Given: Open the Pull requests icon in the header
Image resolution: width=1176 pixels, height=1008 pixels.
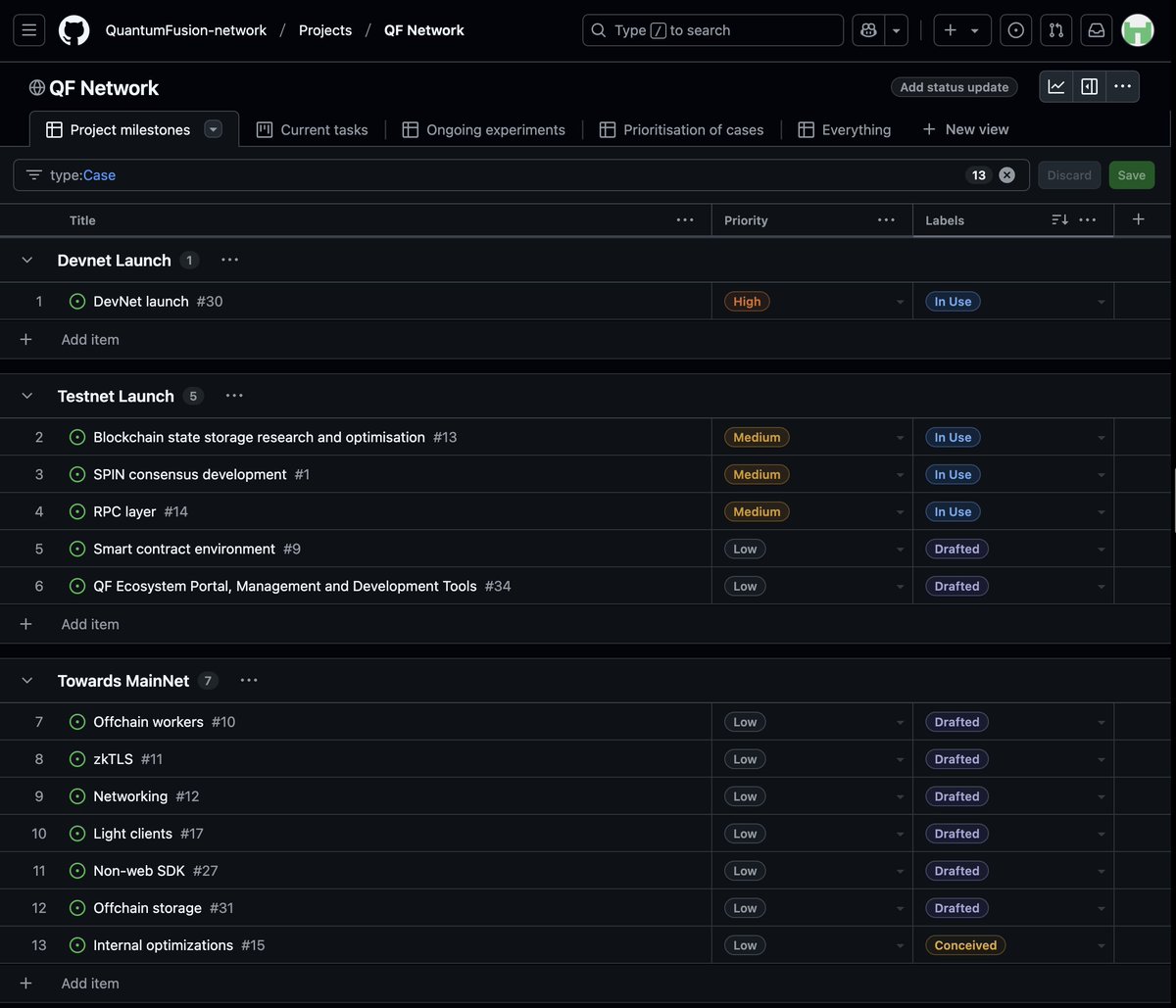Looking at the screenshot, I should 1056,30.
